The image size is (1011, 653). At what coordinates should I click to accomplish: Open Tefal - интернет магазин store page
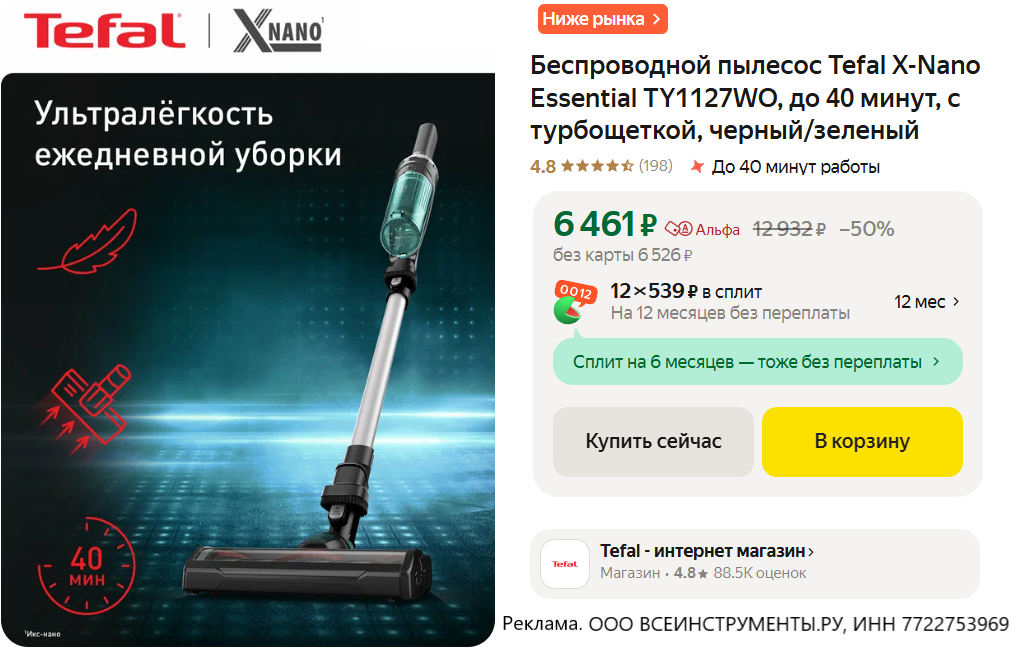[707, 551]
